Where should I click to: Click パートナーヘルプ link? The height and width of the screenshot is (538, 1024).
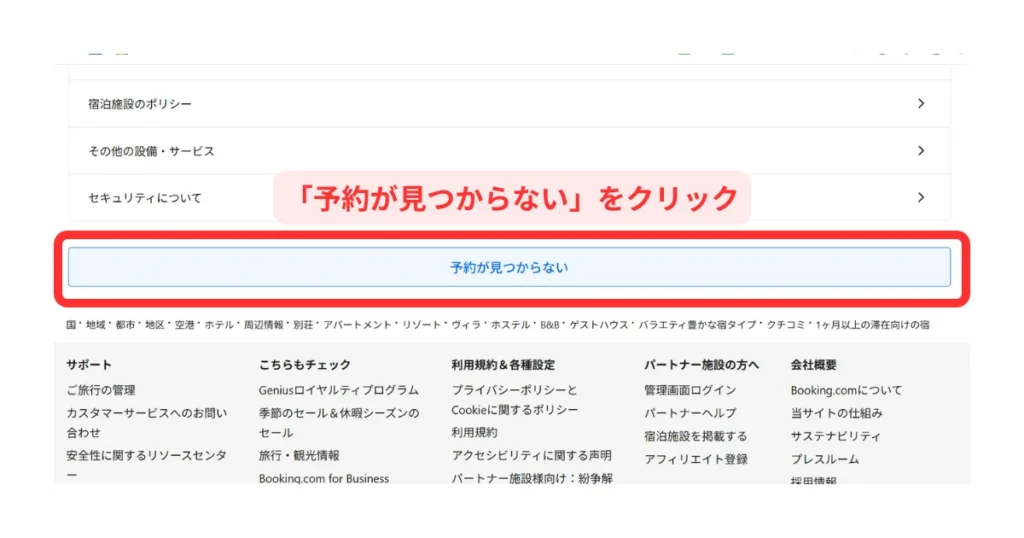[x=690, y=413]
